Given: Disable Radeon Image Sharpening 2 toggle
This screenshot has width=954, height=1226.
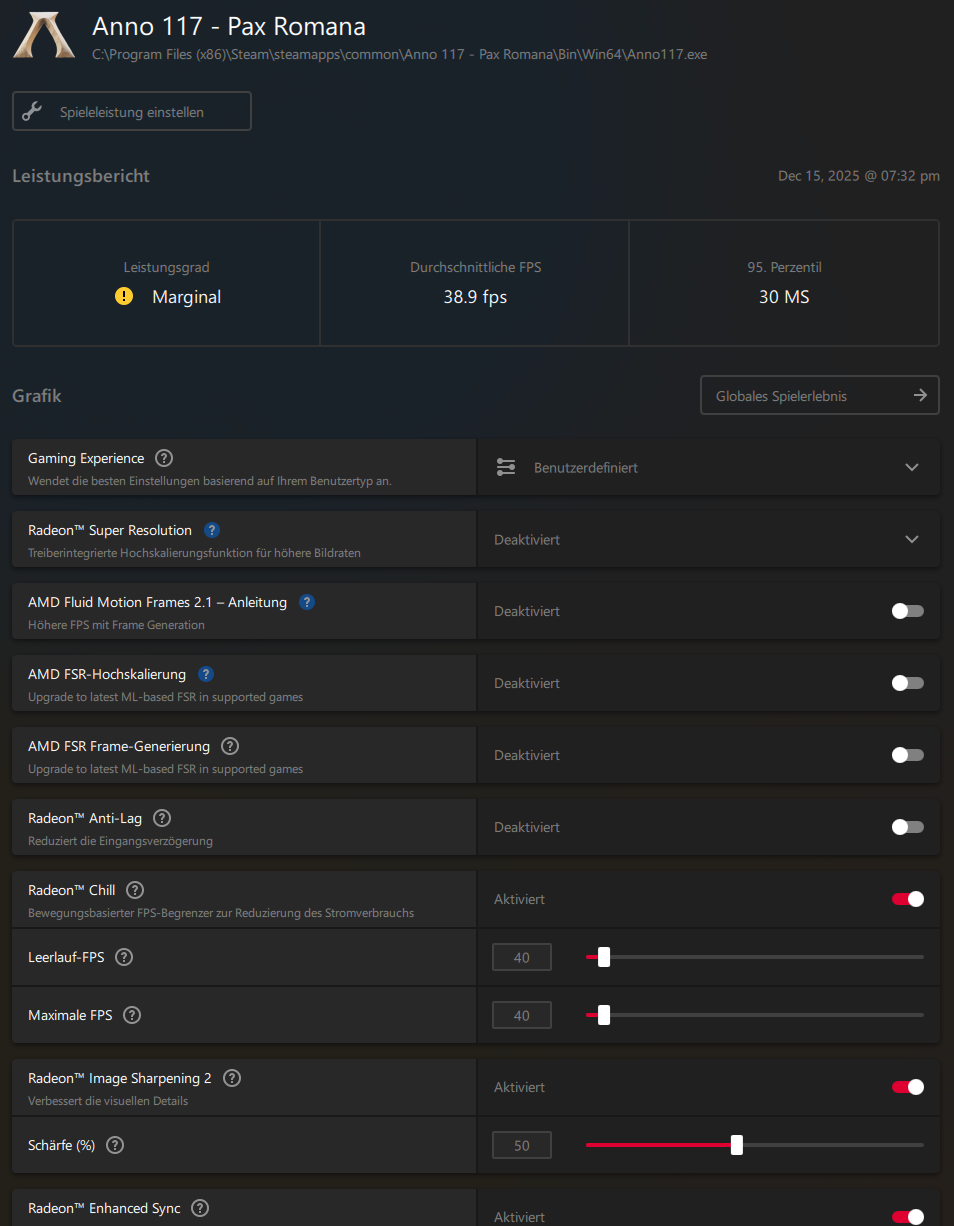Looking at the screenshot, I should pyautogui.click(x=908, y=1087).
